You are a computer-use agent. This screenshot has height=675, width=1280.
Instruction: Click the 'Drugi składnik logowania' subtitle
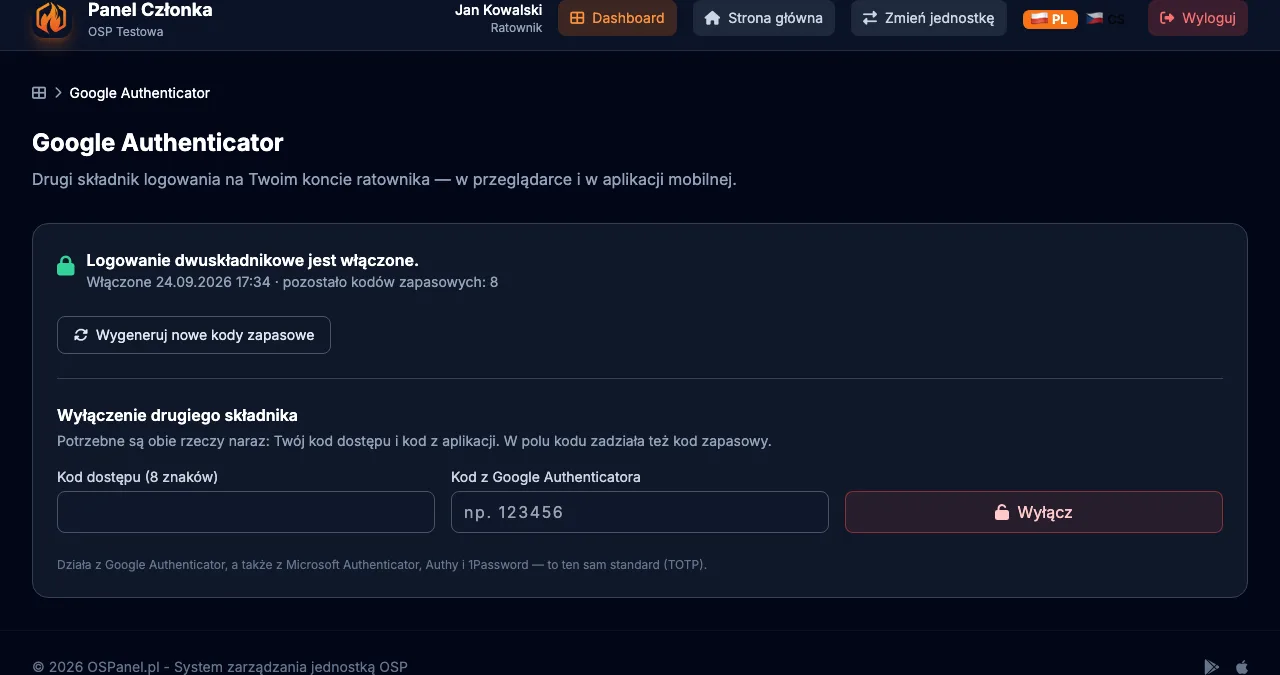click(384, 180)
